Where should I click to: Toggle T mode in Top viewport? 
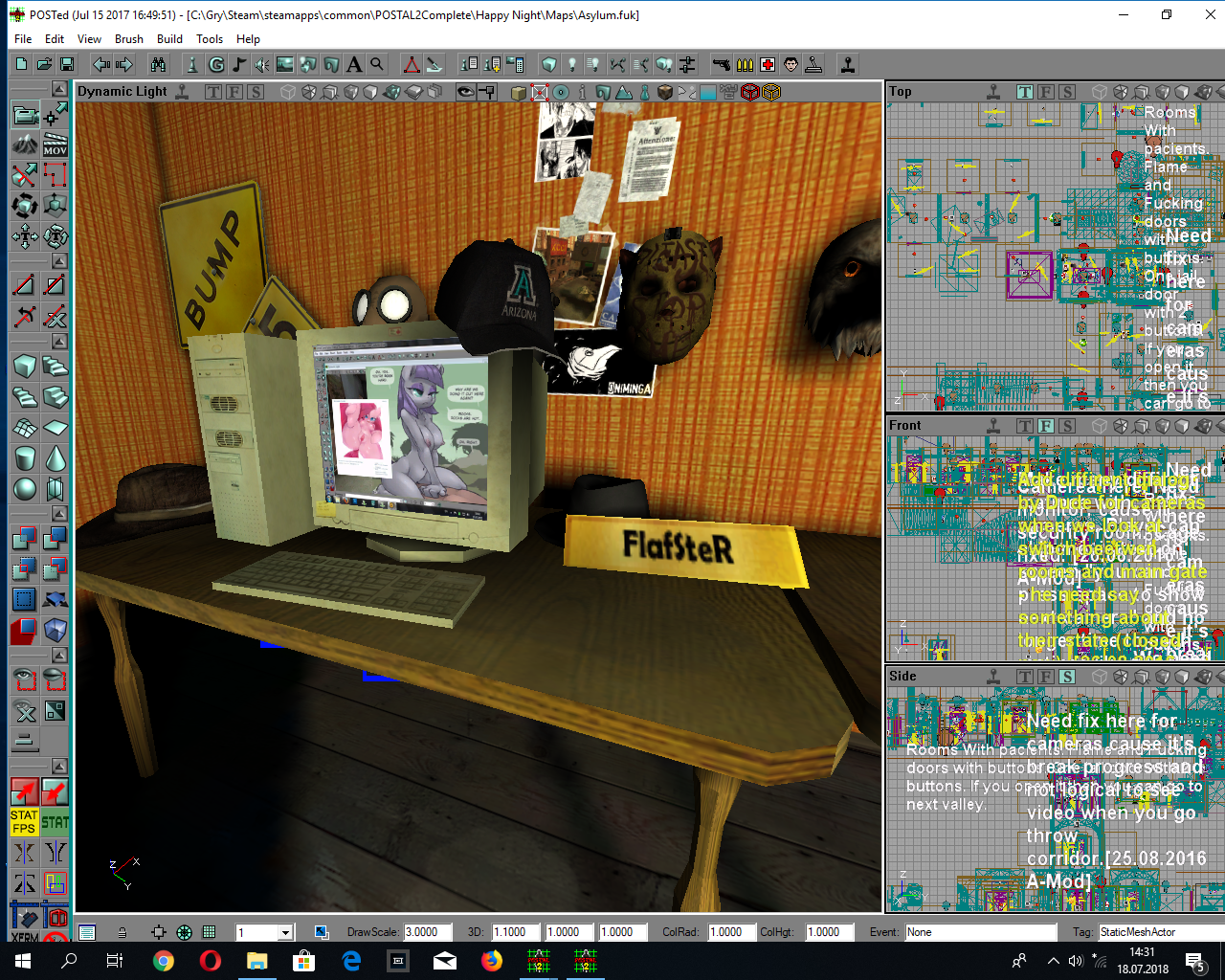1025,92
